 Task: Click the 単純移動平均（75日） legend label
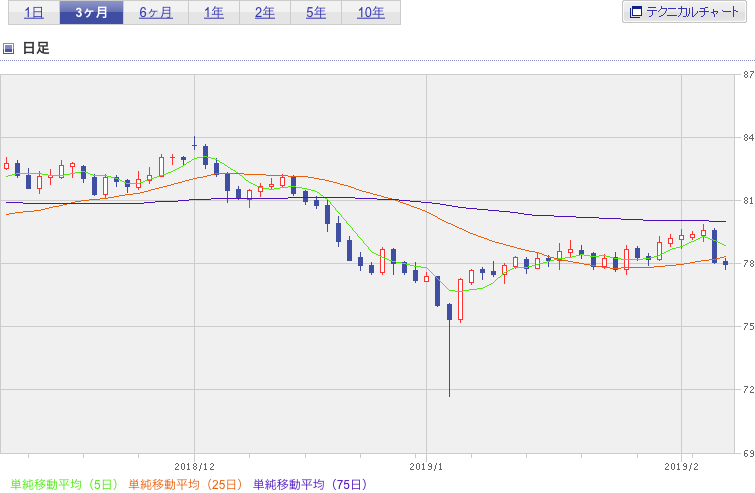(310, 484)
